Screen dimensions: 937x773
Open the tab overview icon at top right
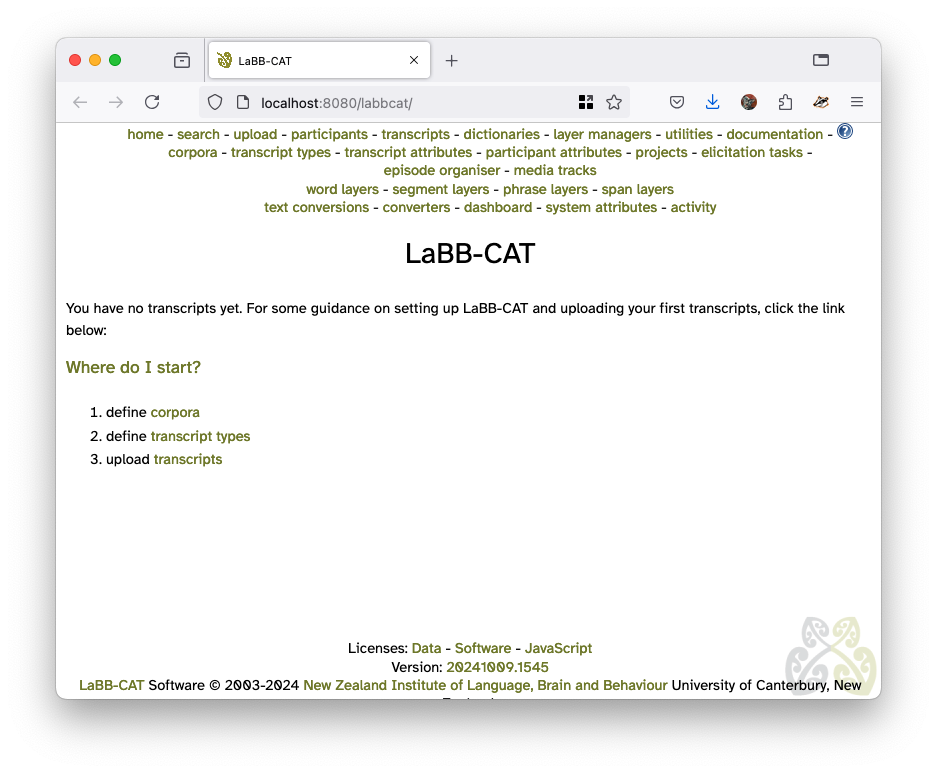pyautogui.click(x=821, y=60)
